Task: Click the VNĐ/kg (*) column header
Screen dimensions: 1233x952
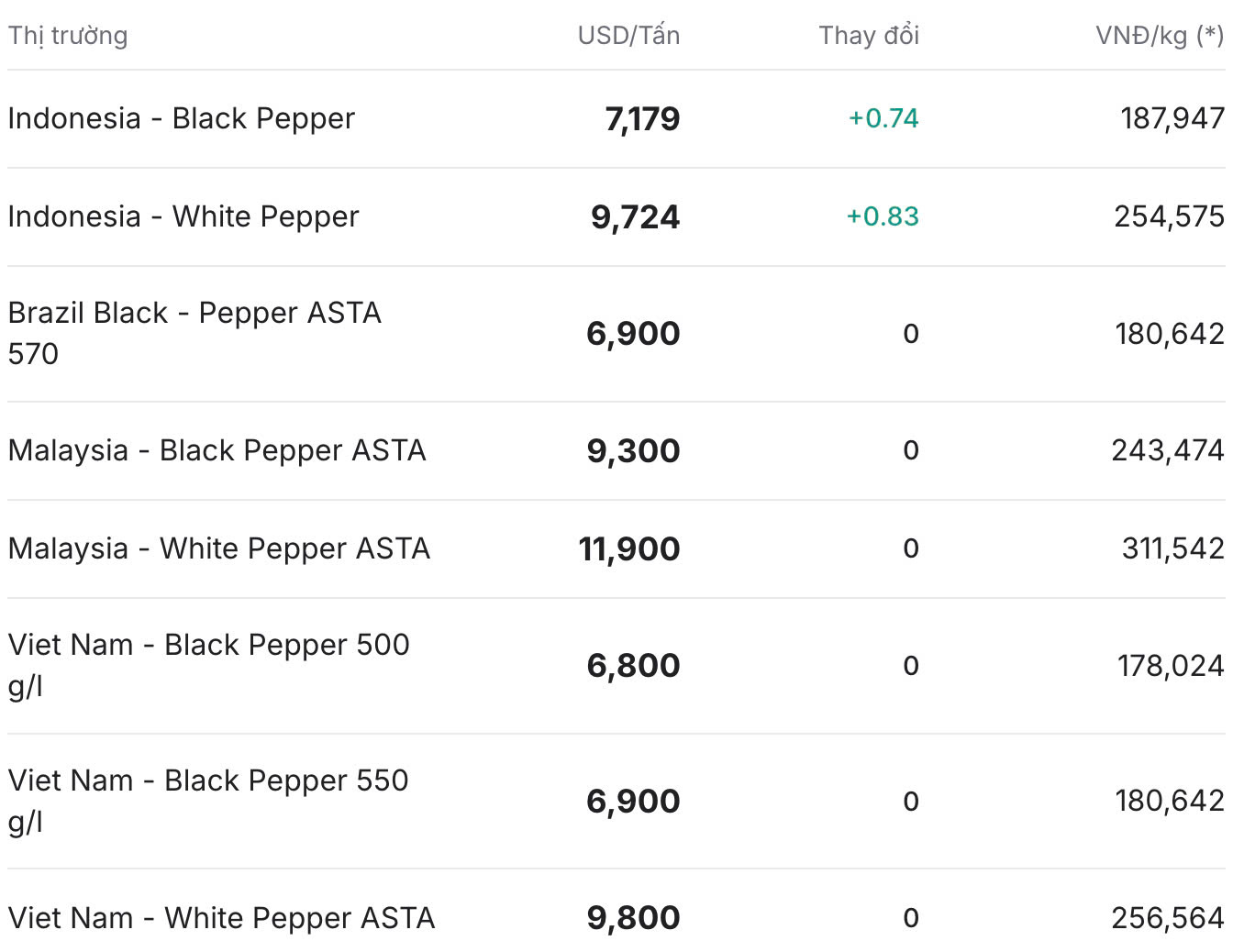Action: click(x=1160, y=36)
